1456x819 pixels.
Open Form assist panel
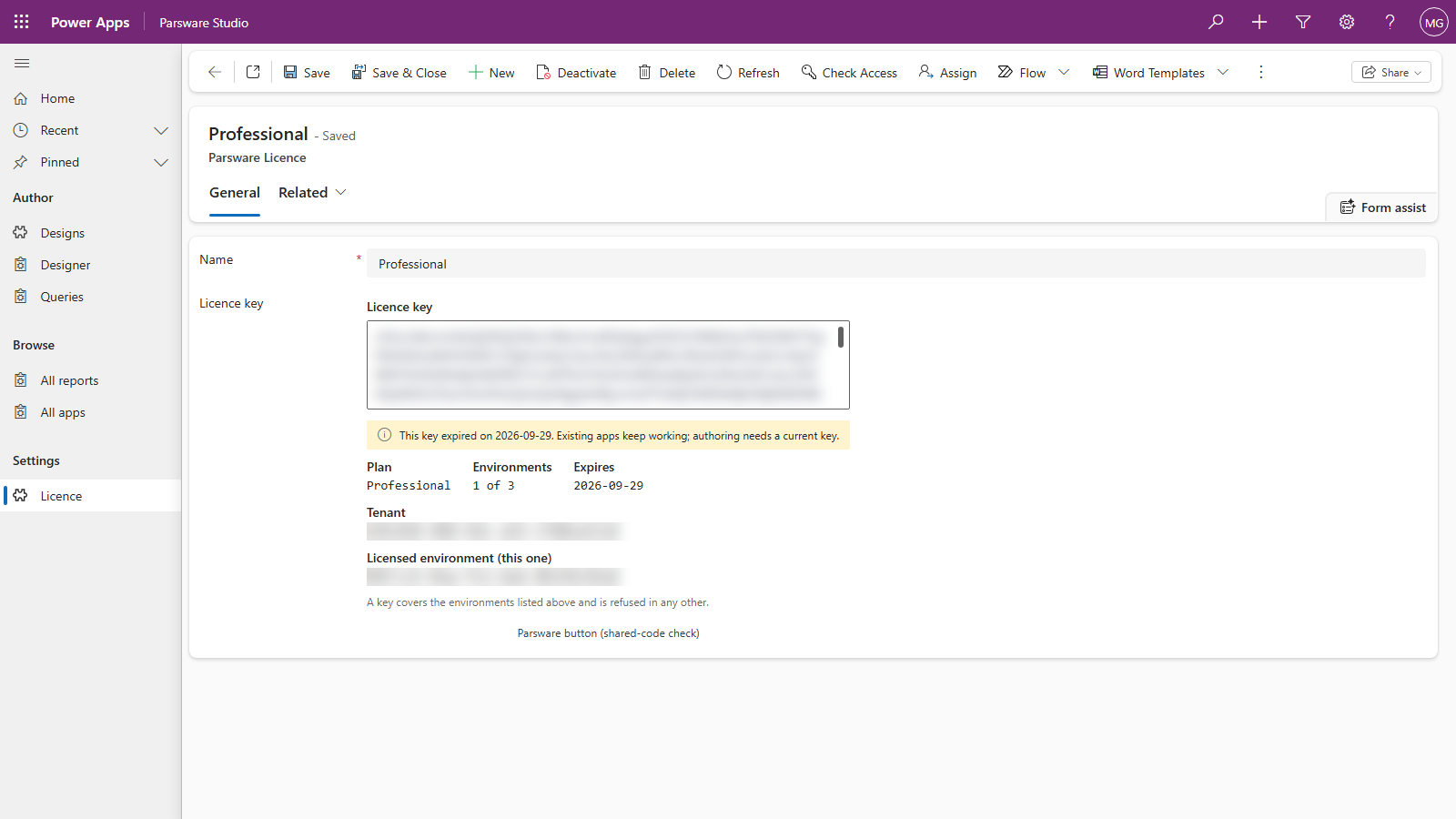[1382, 207]
